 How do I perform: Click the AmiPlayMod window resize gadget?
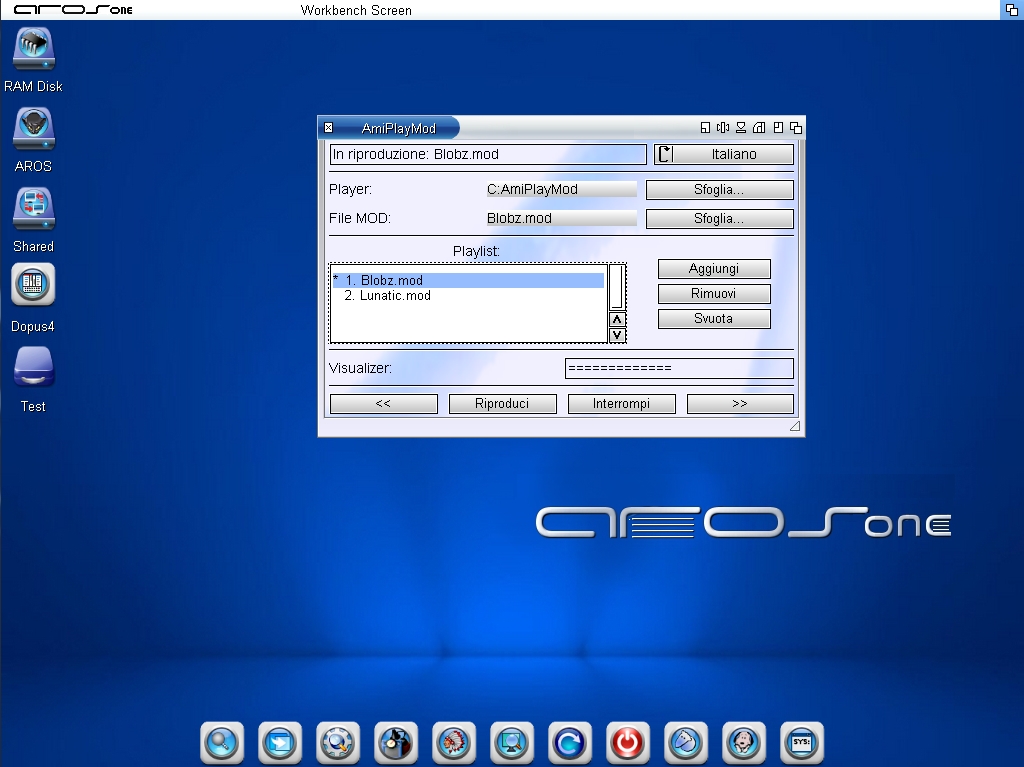pyautogui.click(x=795, y=426)
